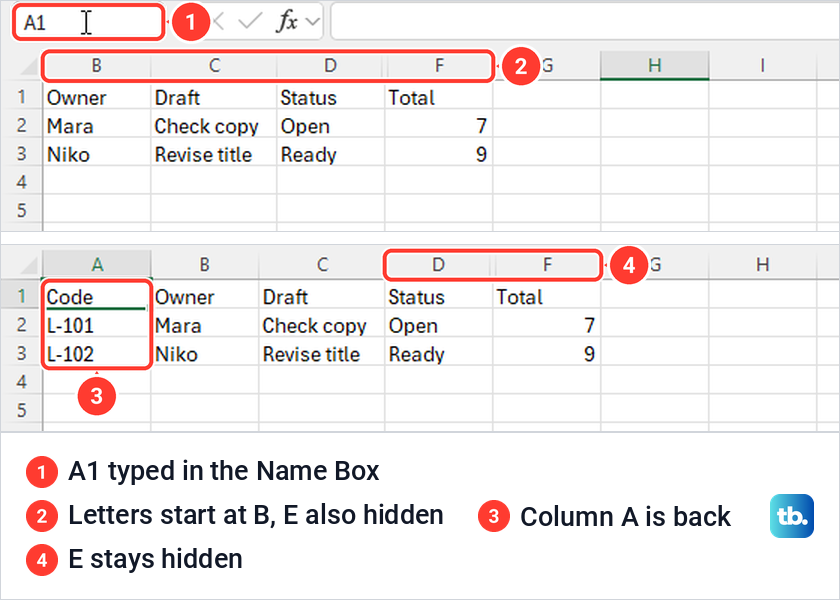Viewport: 840px width, 600px height.
Task: Select row header 3 directly beside Niko
Action: (21, 154)
